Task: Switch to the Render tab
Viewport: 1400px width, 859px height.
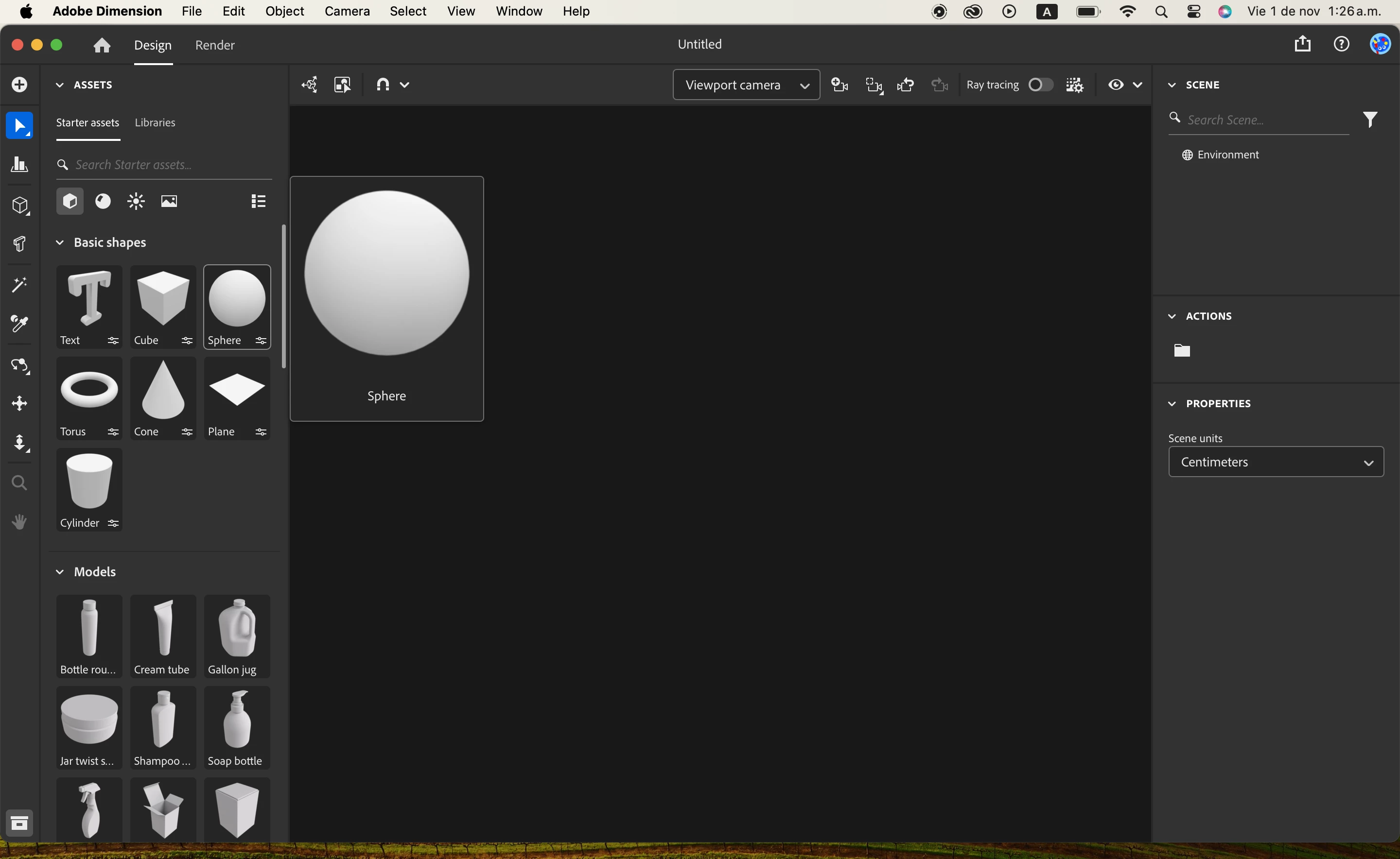Action: point(215,45)
